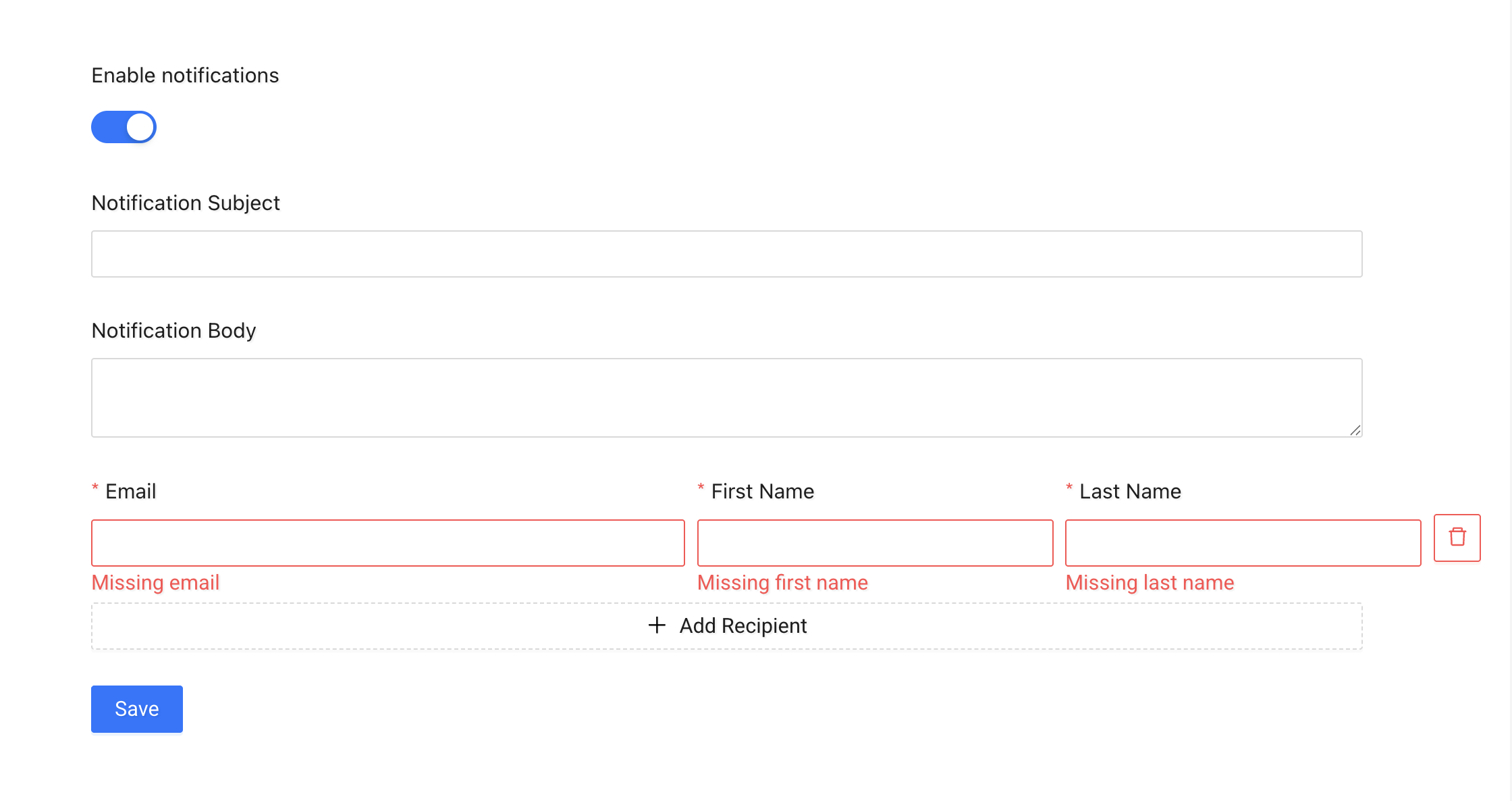The width and height of the screenshot is (1512, 801).
Task: Click the Last Name label
Action: [x=1130, y=491]
